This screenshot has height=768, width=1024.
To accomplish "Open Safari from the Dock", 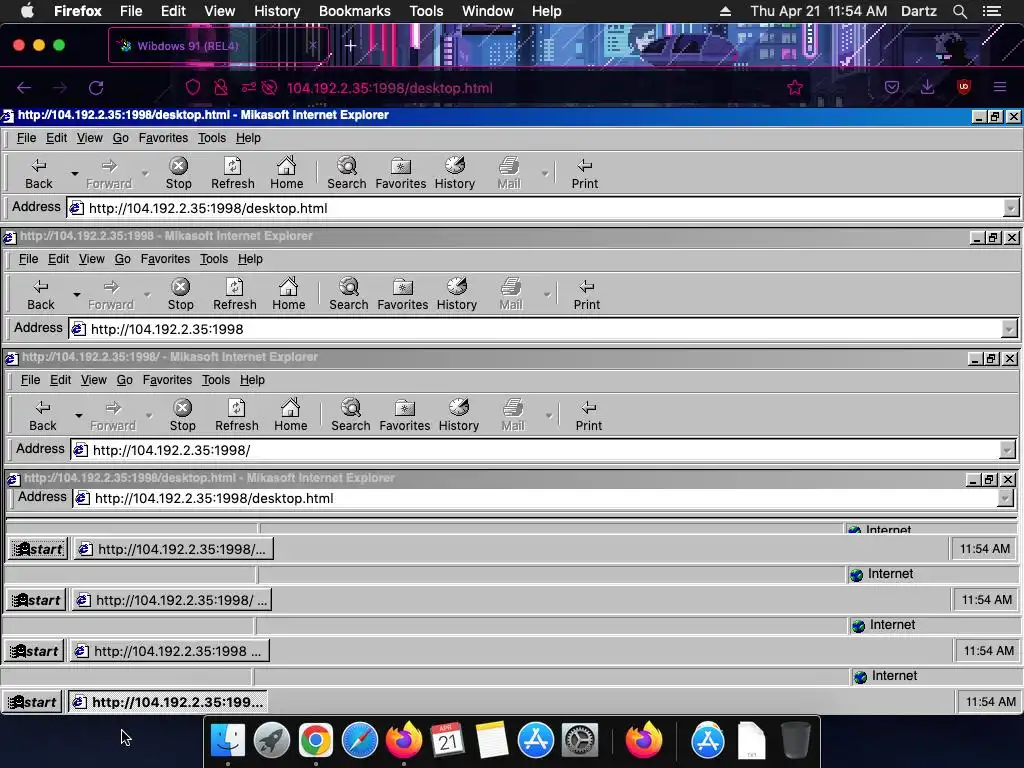I will pos(360,740).
